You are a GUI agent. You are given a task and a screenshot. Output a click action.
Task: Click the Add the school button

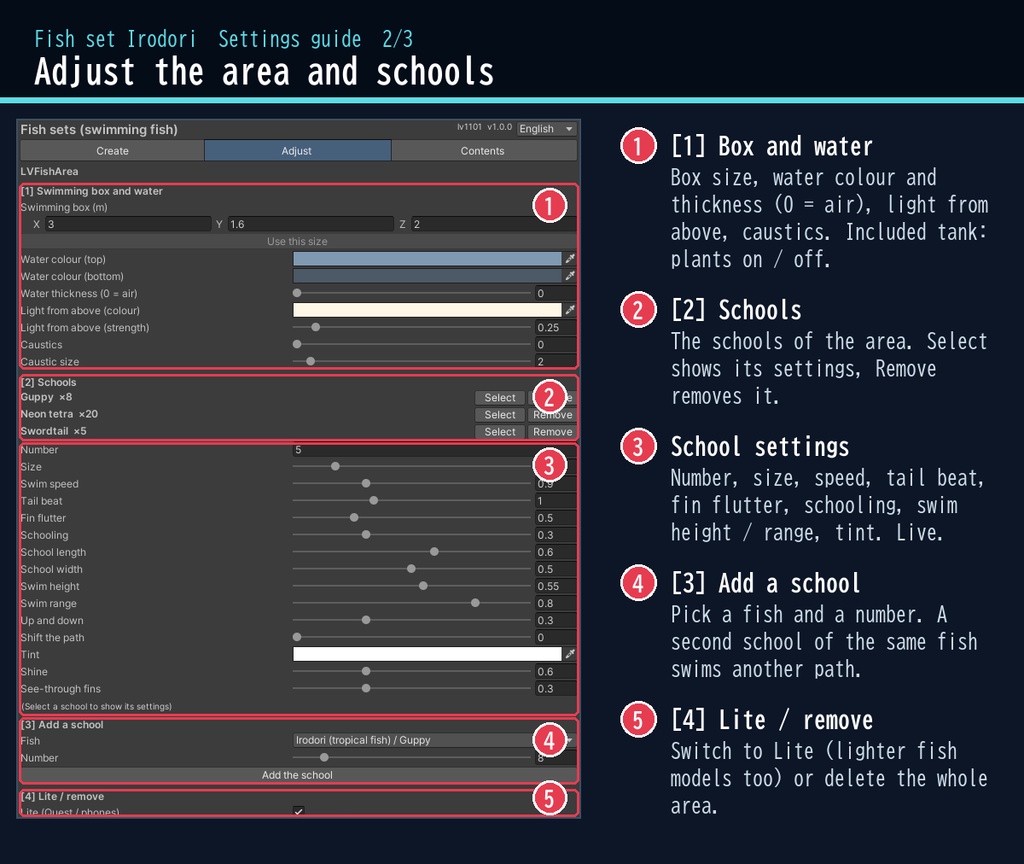[298, 775]
